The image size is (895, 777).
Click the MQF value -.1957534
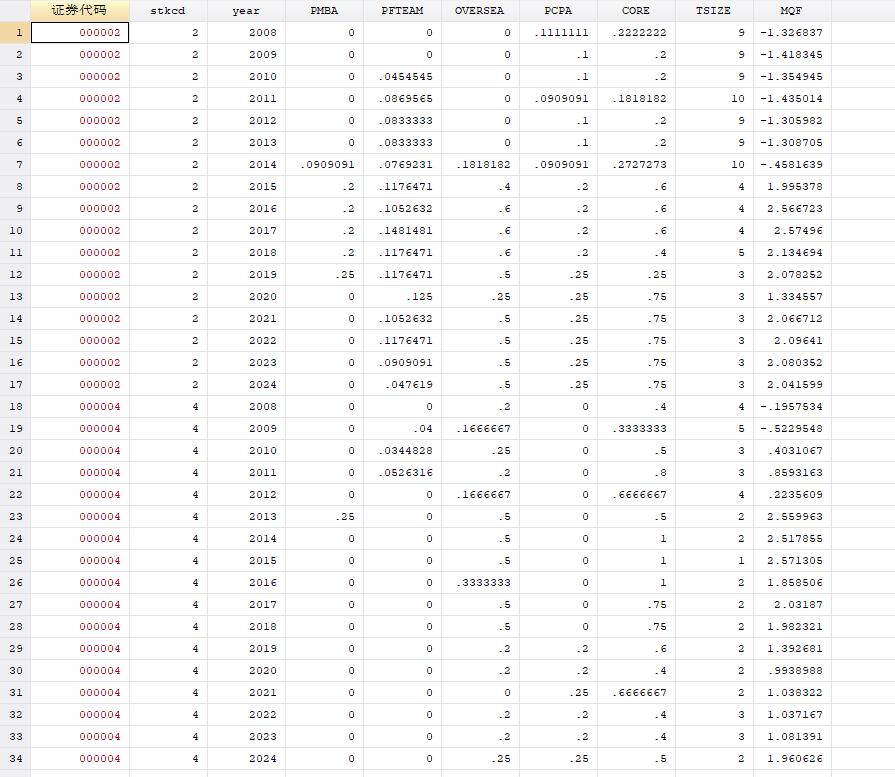pyautogui.click(x=791, y=406)
